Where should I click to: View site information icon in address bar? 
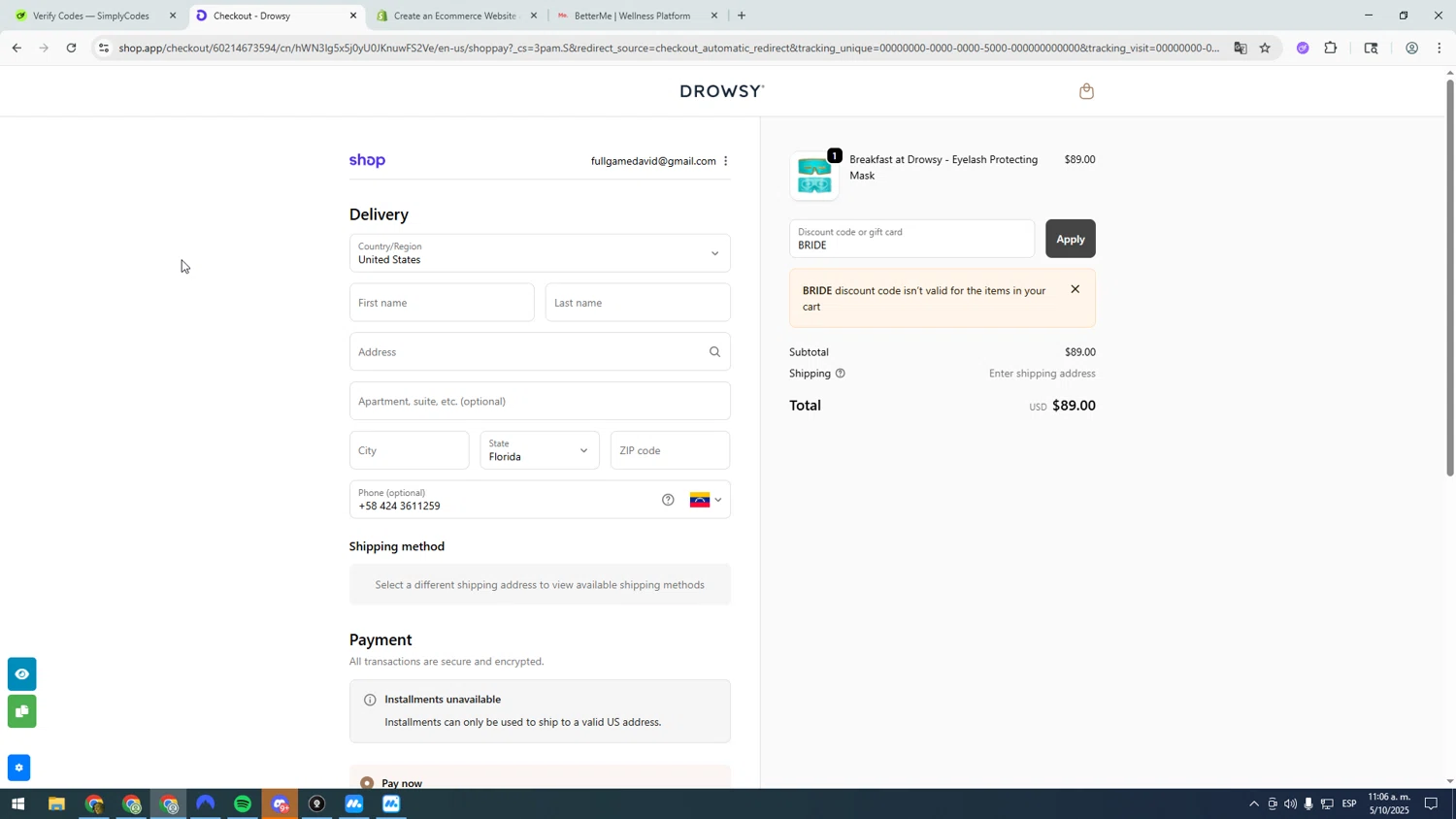pyautogui.click(x=104, y=48)
